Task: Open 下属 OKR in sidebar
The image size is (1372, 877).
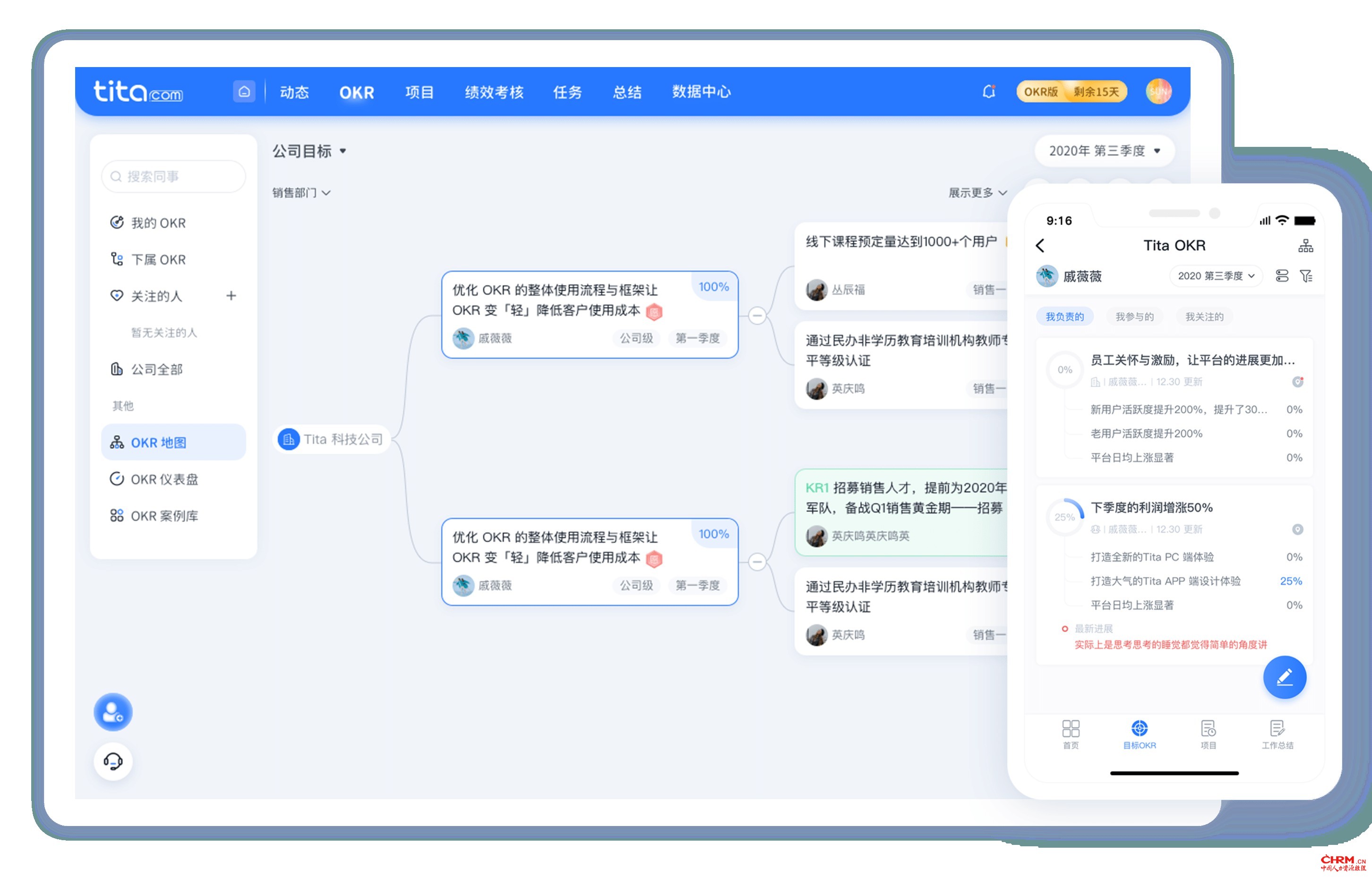Action: [173, 260]
